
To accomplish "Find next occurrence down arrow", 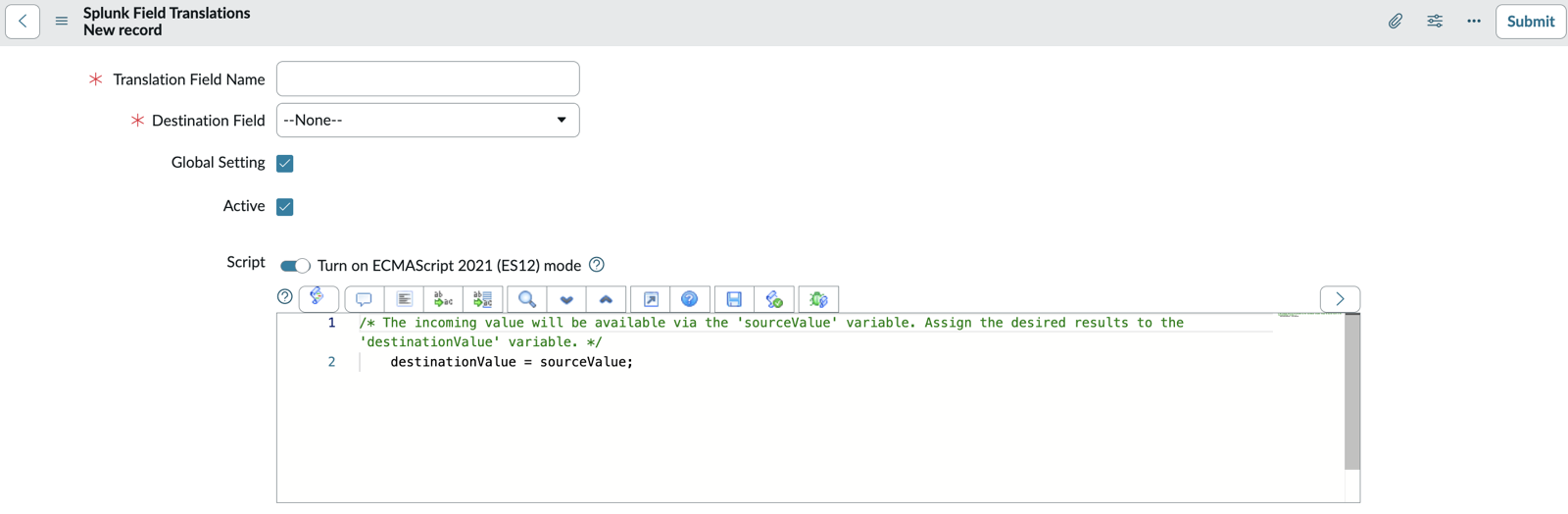I will coord(566,299).
